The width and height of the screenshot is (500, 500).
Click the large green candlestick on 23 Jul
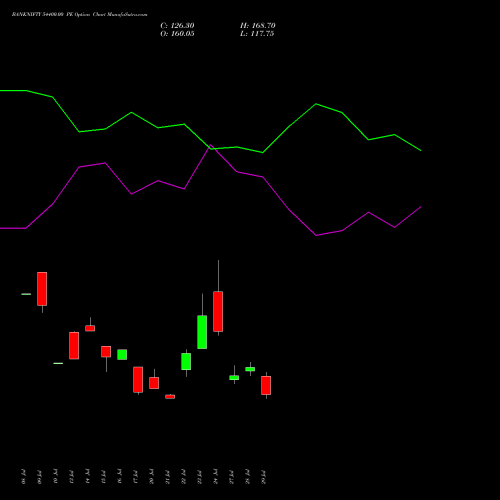tap(202, 332)
